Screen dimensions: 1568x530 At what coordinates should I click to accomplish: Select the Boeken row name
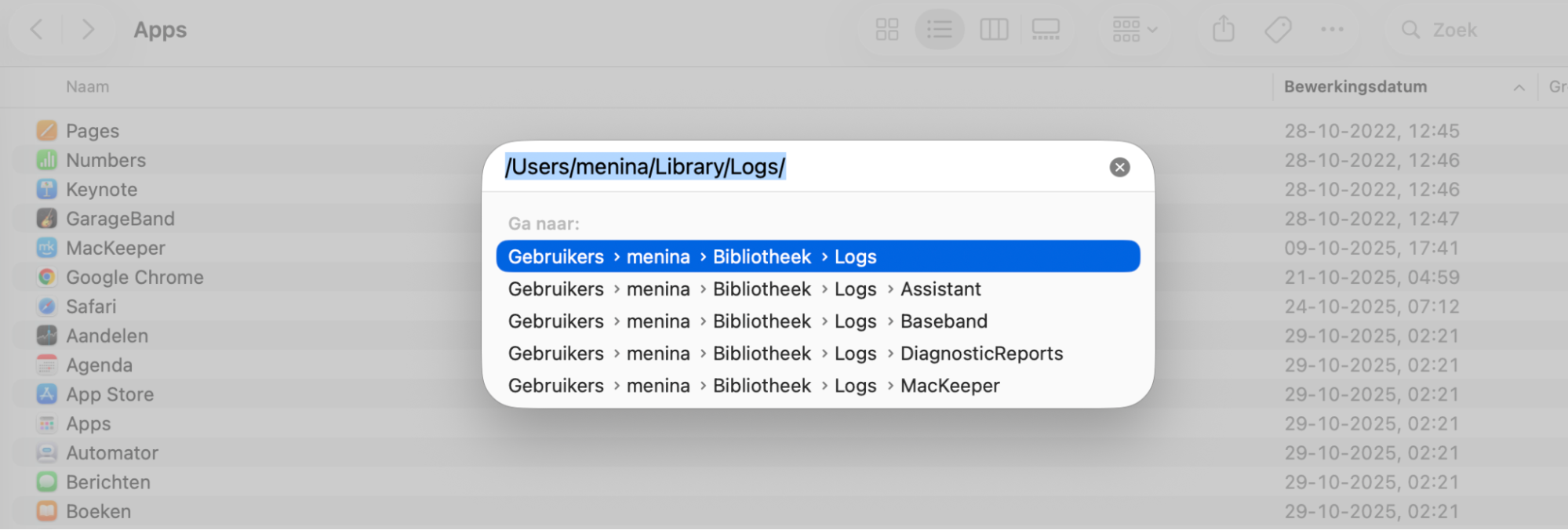point(98,511)
